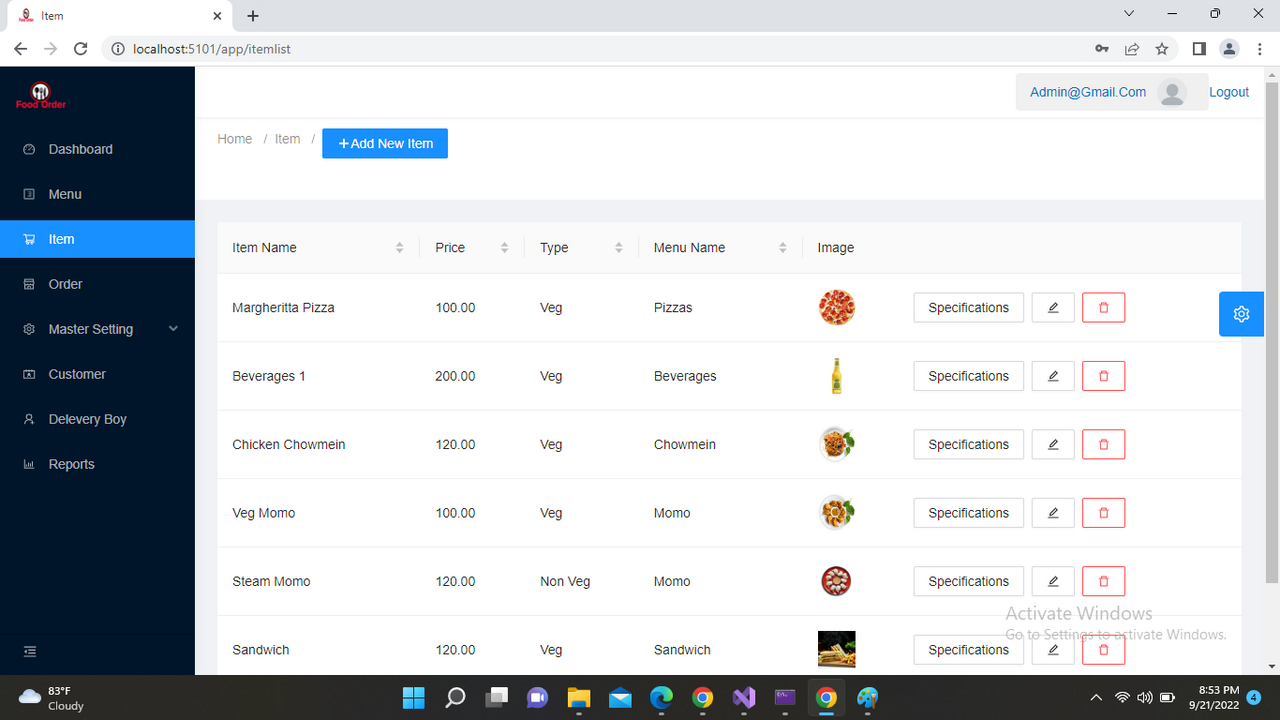Open the Menu page in sidebar
1280x720 pixels.
[97, 194]
